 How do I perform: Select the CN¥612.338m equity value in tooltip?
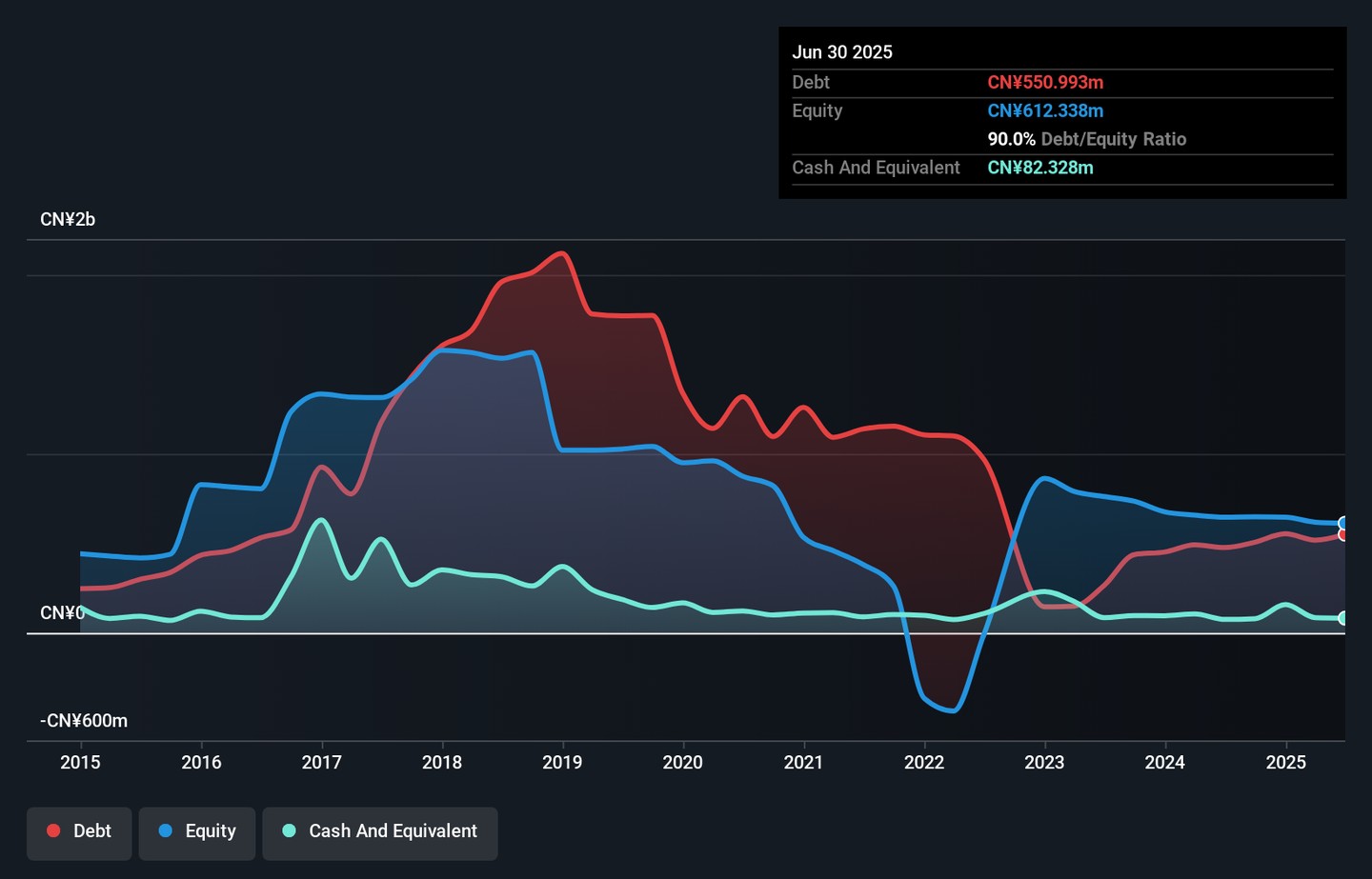point(1045,110)
